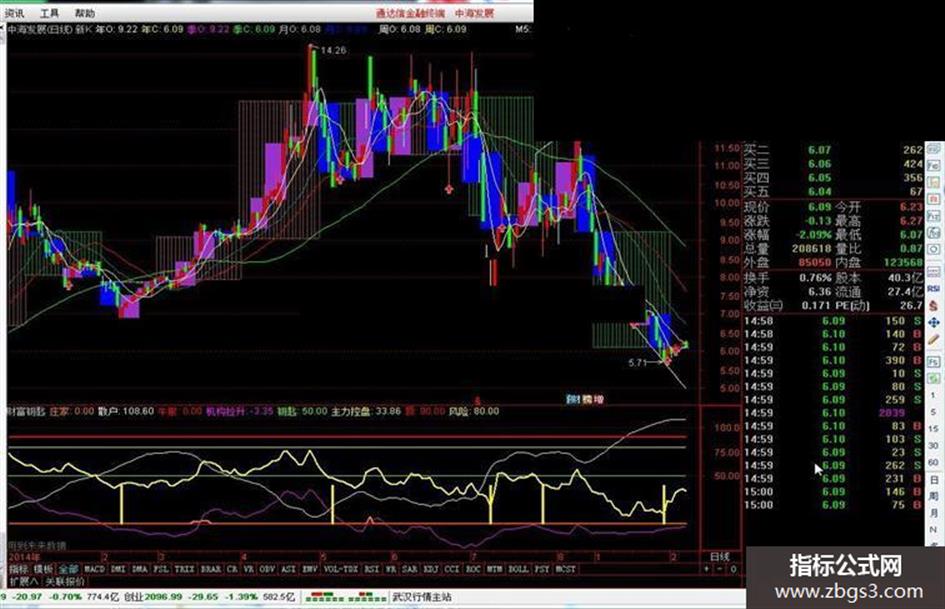Click the 创业 2096.99 index in status bar

153,597
